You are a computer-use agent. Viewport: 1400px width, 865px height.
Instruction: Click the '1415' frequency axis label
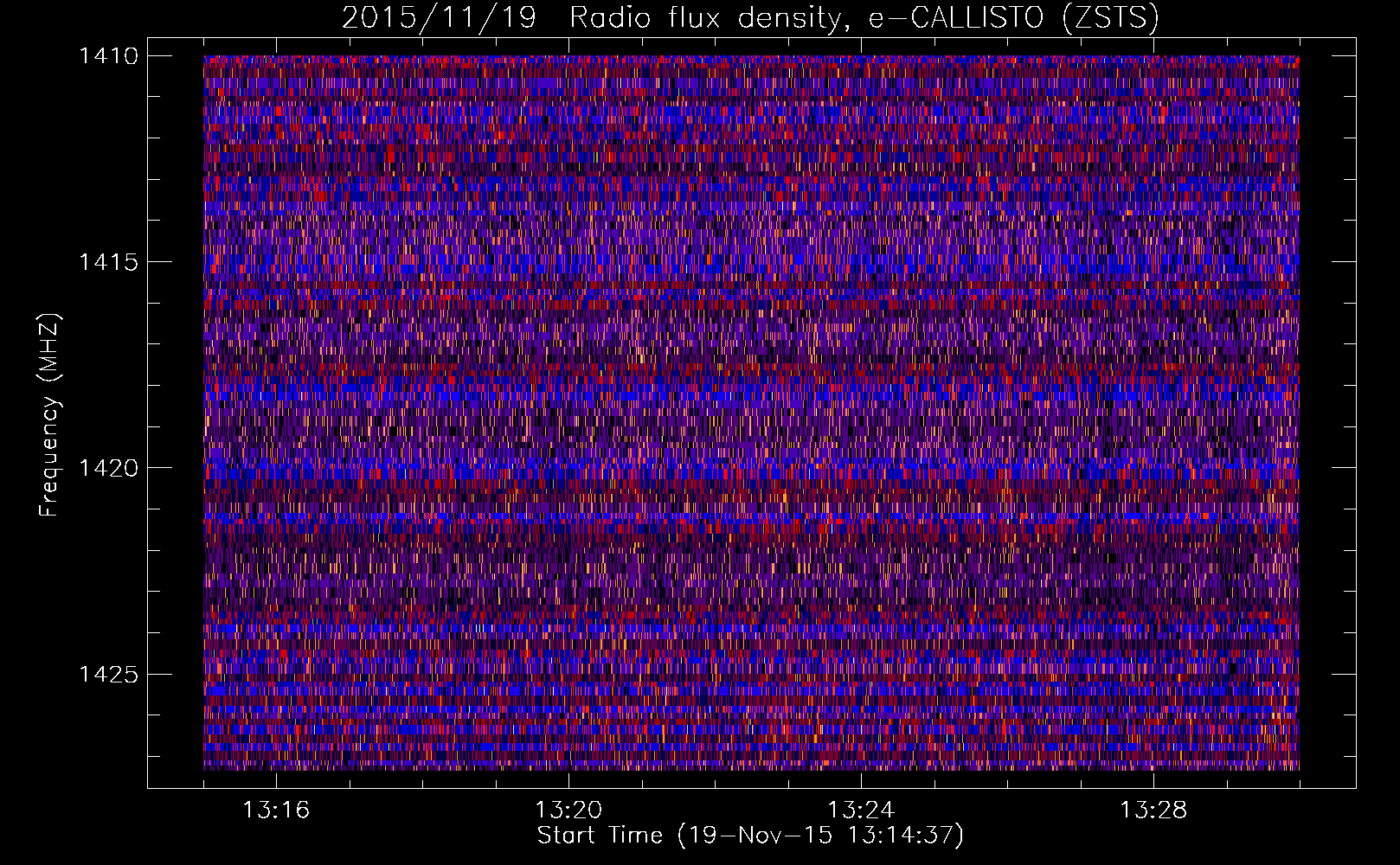(x=108, y=262)
